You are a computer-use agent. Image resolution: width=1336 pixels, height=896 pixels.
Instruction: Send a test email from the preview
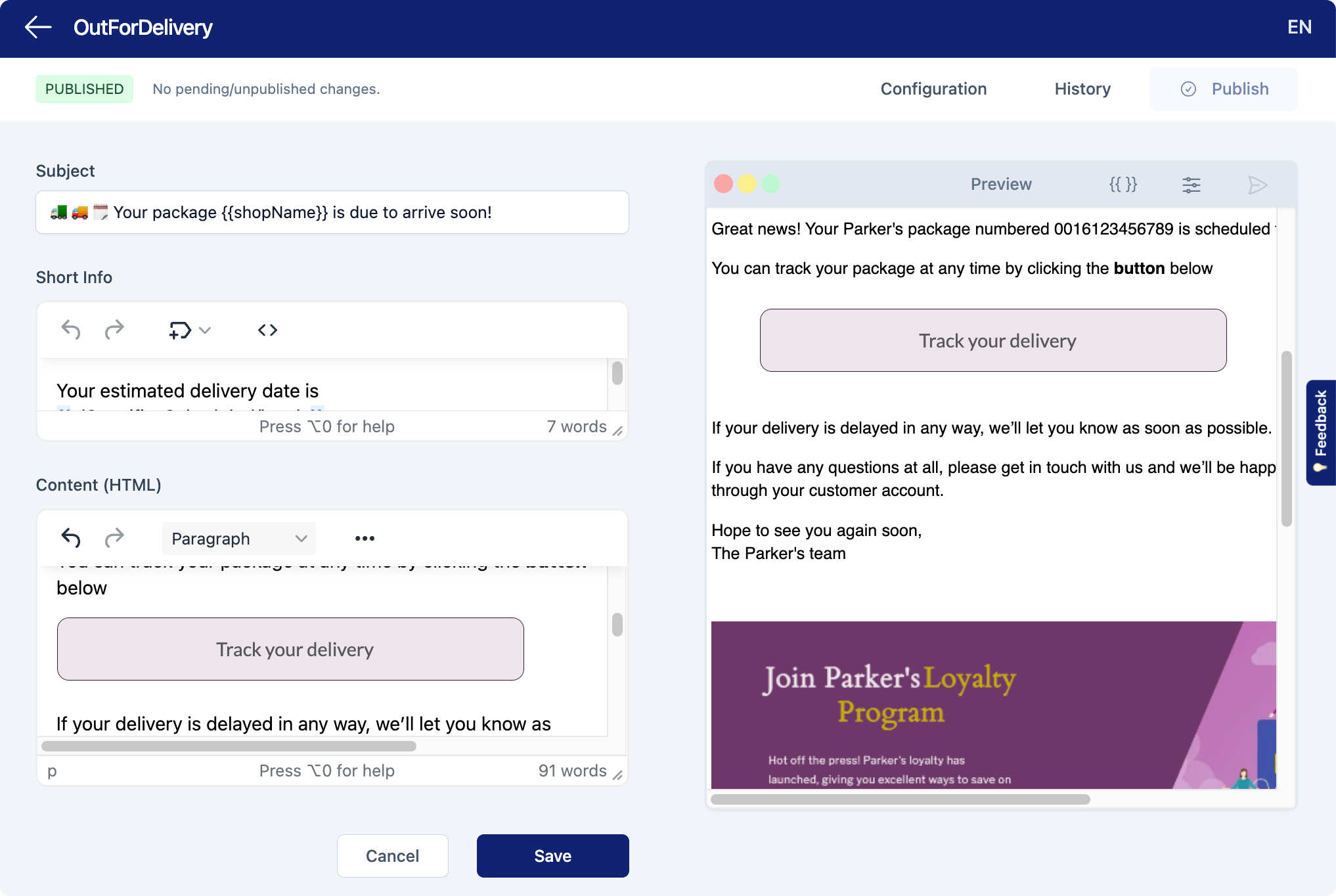(x=1257, y=185)
